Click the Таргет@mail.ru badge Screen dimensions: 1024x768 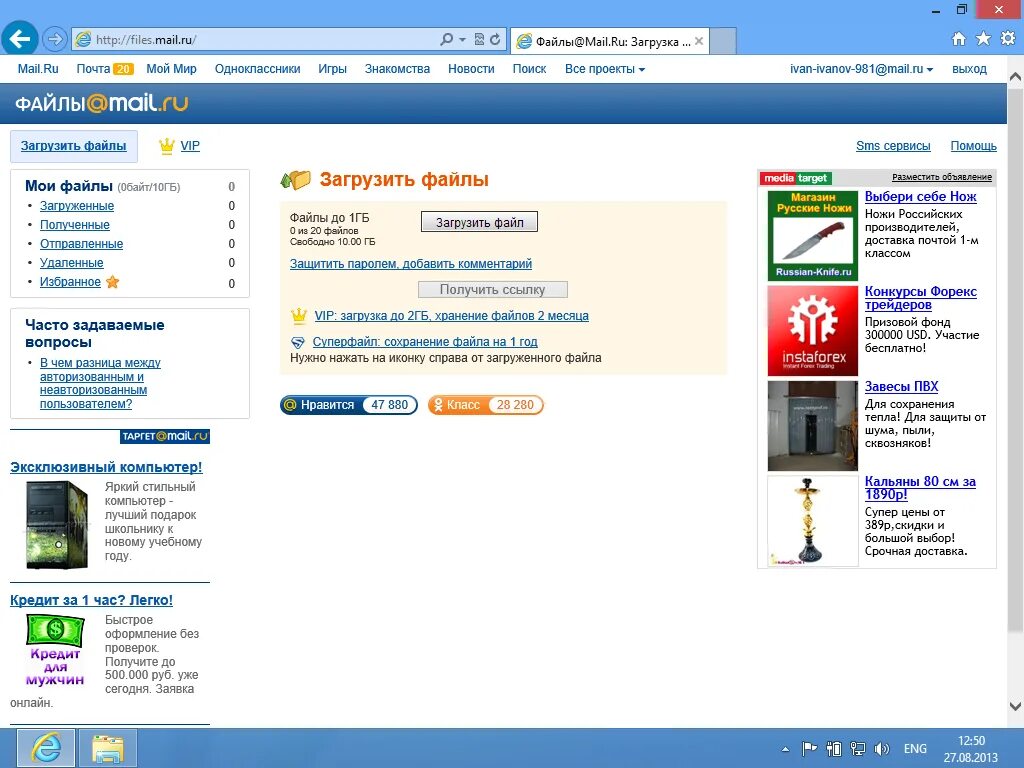(x=165, y=436)
